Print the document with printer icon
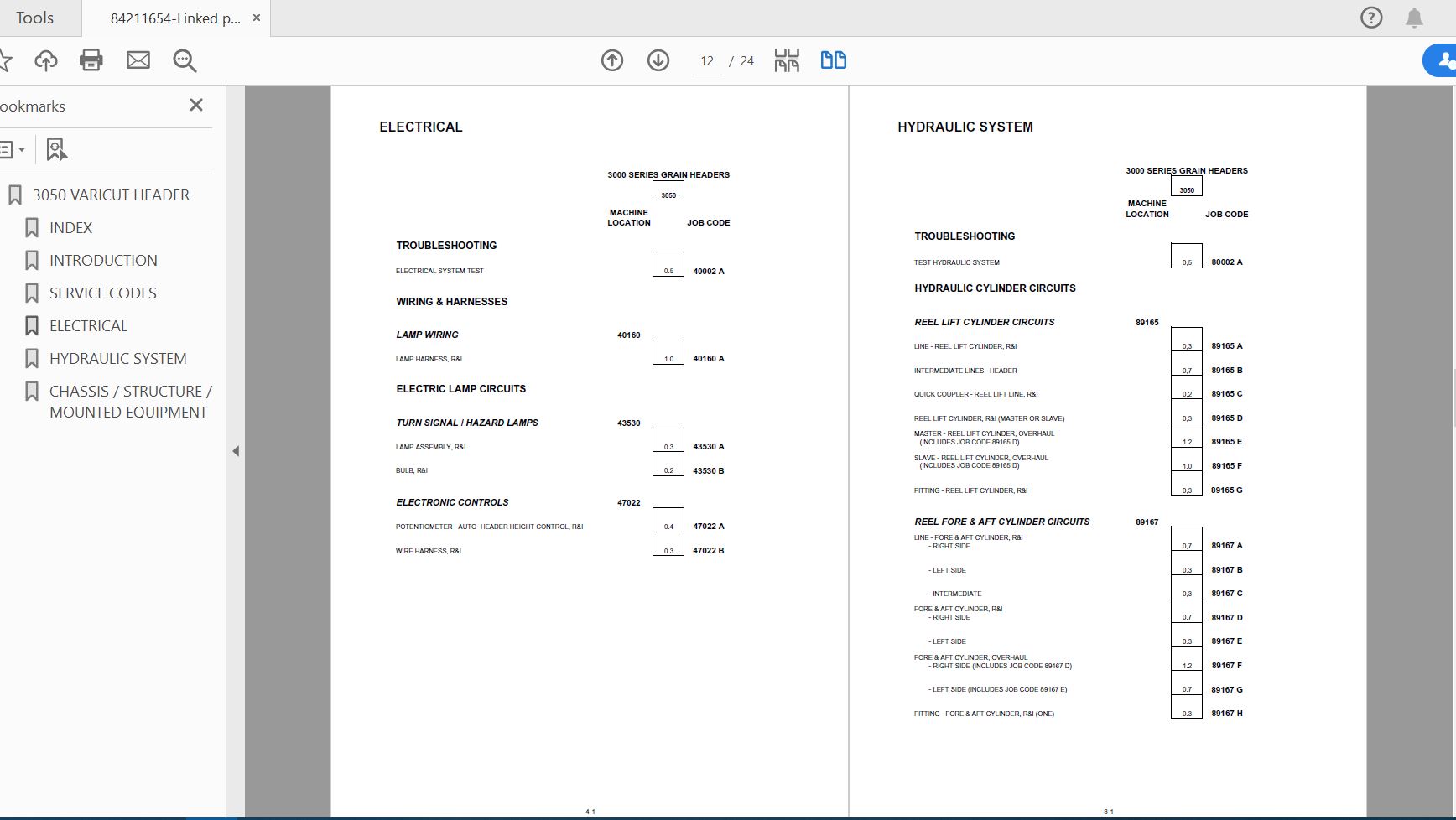The image size is (1456, 820). pos(91,60)
